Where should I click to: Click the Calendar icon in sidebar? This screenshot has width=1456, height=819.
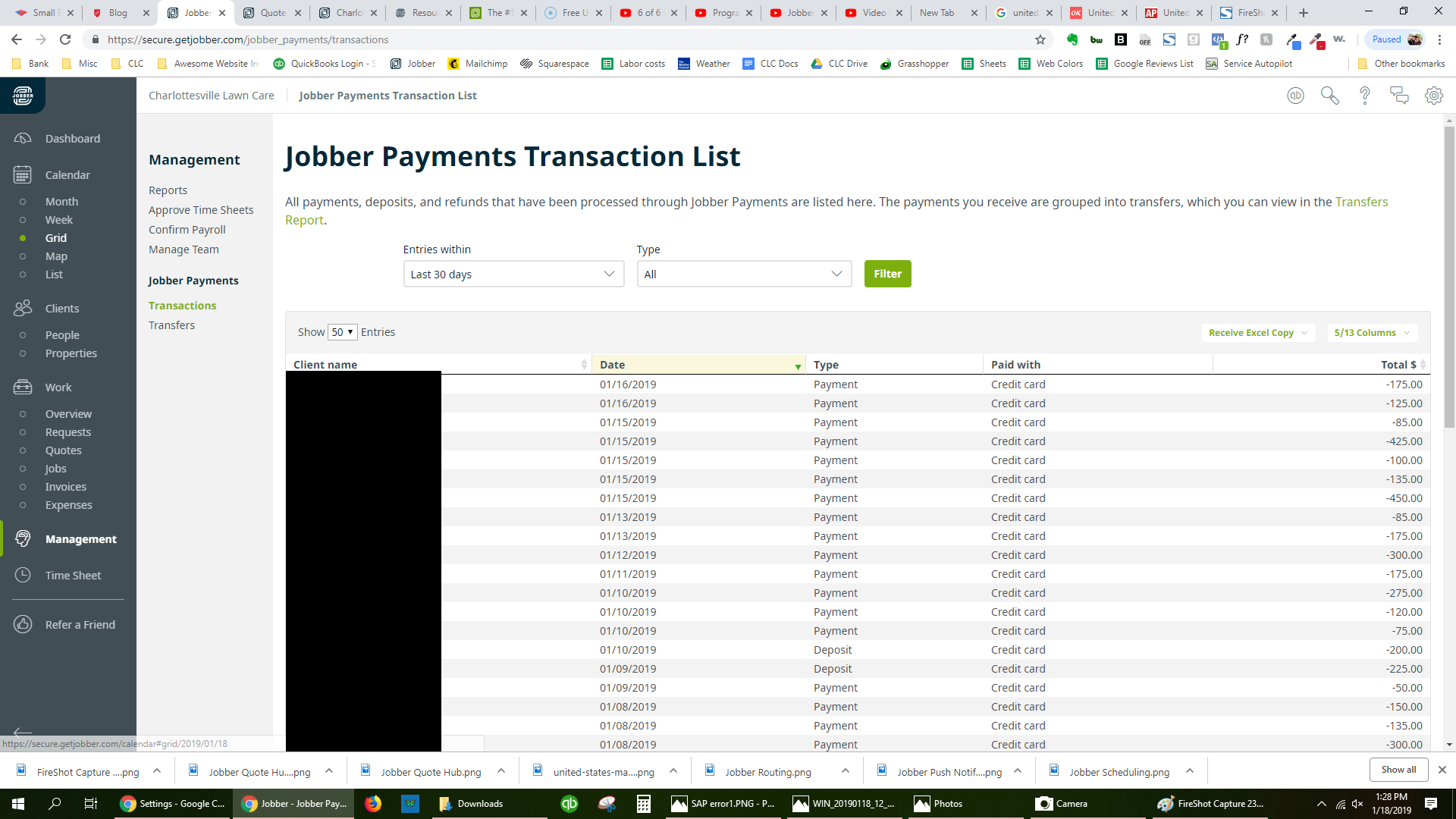coord(23,175)
